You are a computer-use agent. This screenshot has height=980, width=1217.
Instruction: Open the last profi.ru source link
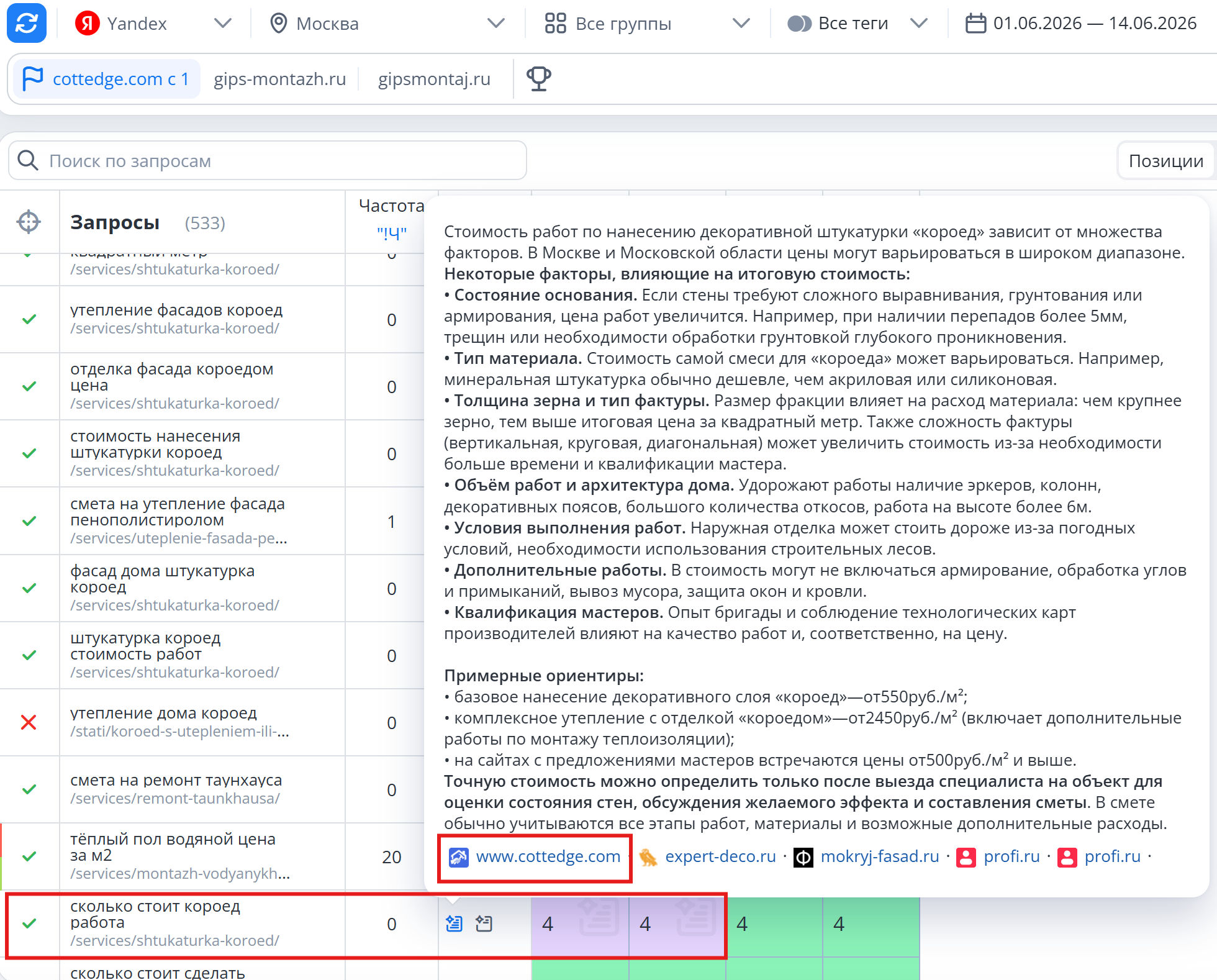click(1112, 856)
